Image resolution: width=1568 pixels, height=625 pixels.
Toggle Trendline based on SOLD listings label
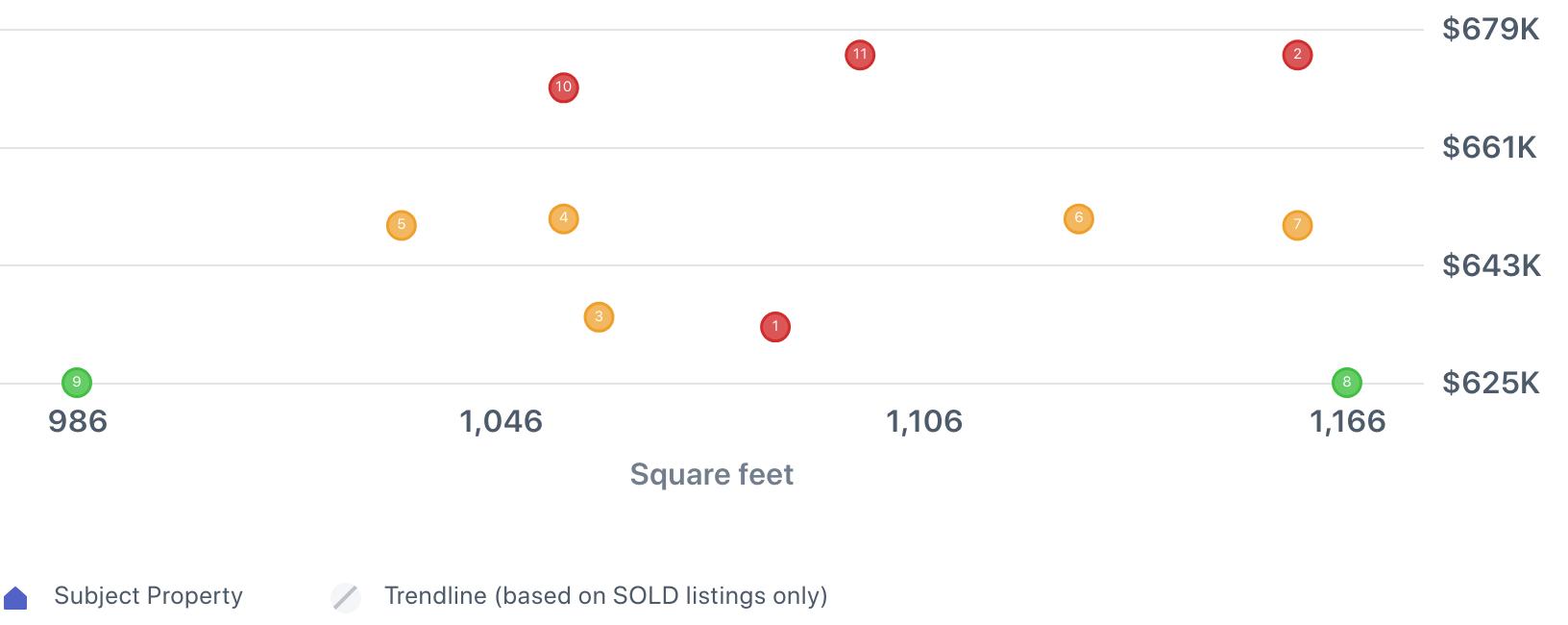click(x=605, y=596)
